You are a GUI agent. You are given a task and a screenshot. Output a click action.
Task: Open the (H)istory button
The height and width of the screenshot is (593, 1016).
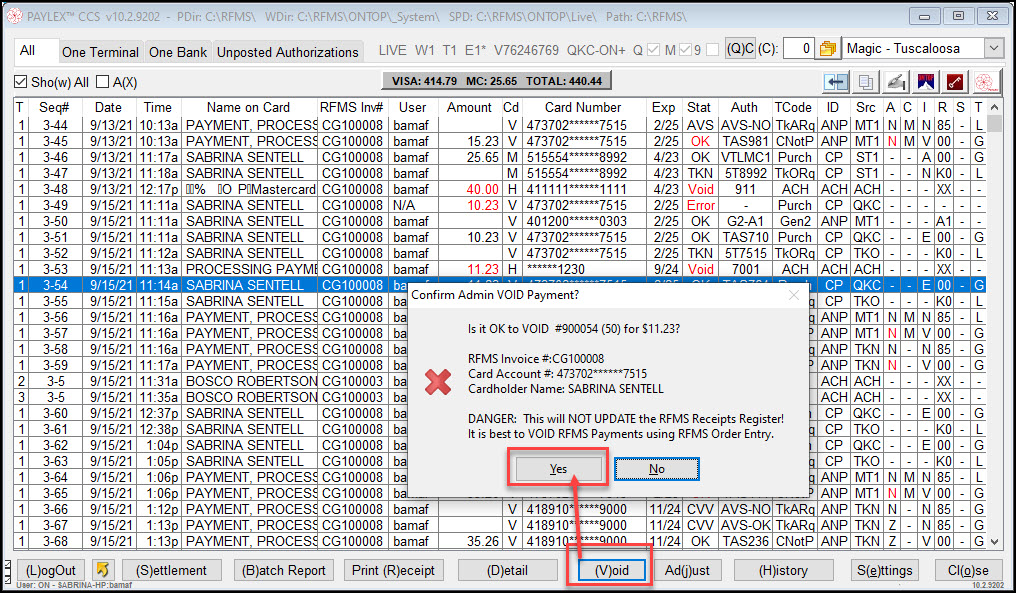[783, 570]
